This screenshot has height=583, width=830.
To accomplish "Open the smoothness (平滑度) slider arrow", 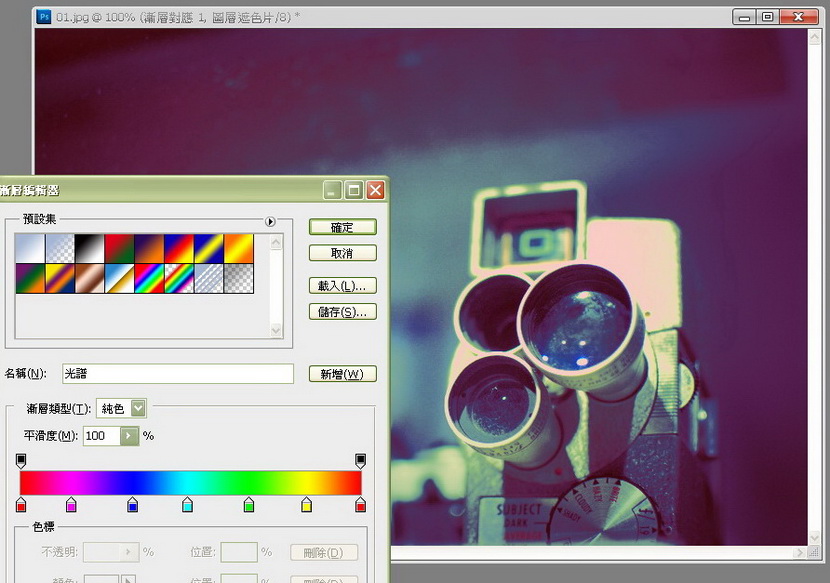I will click(x=129, y=436).
